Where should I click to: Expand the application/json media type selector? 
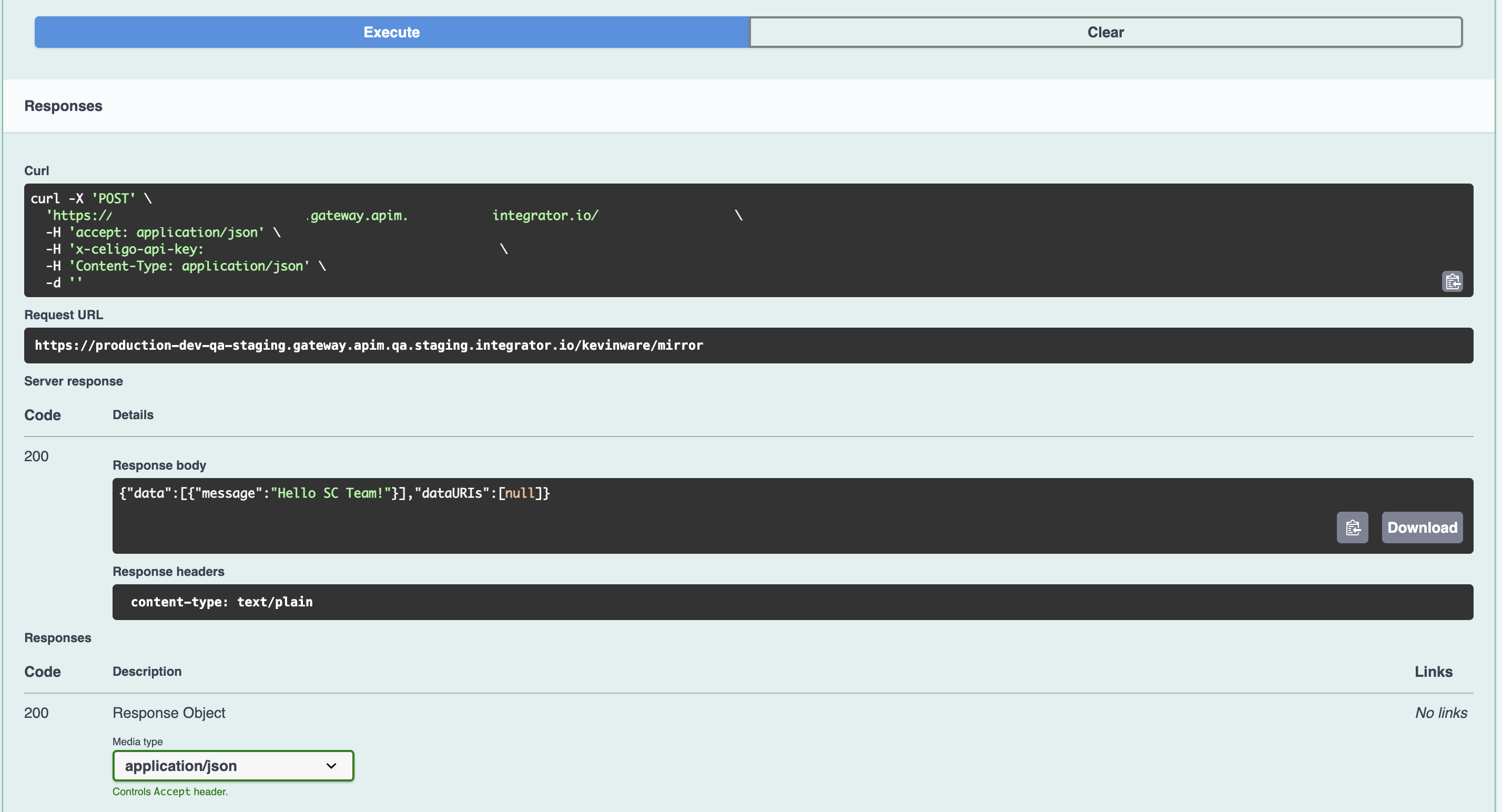point(232,765)
